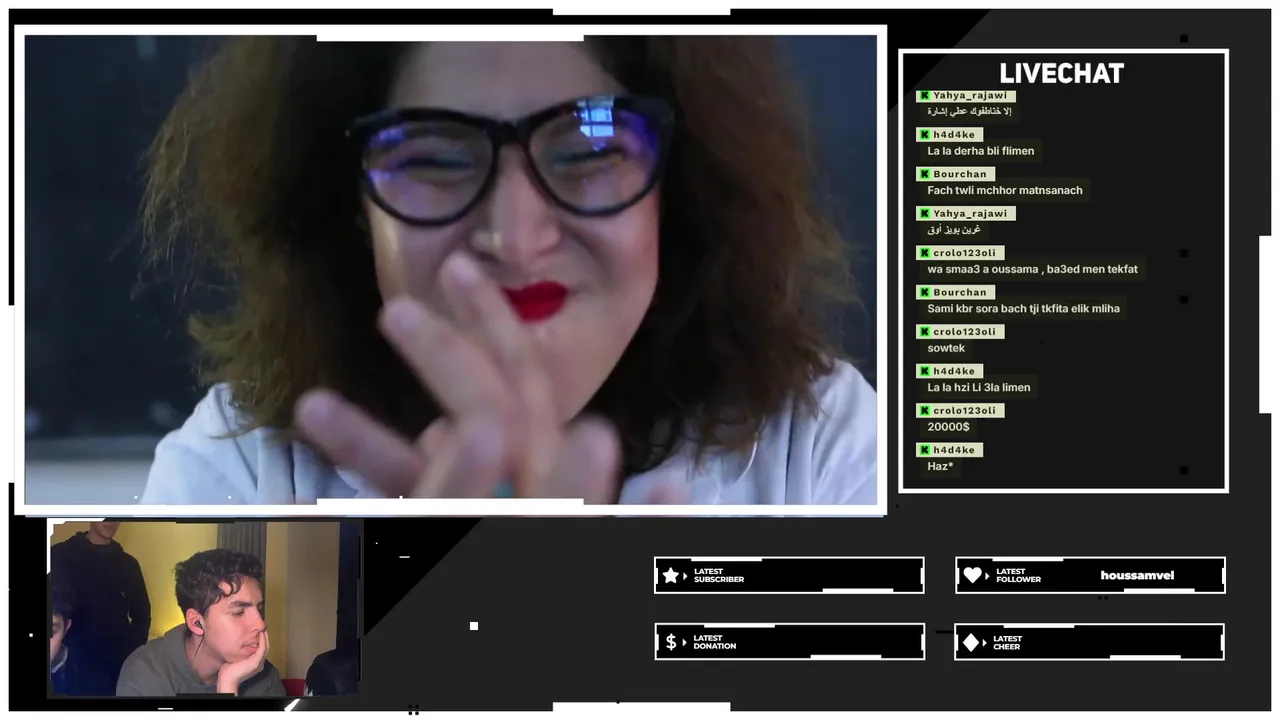The image size is (1280, 720).
Task: Click the Kick badge above 'La la hzi Li 3la limen'
Action: pyautogui.click(x=925, y=371)
